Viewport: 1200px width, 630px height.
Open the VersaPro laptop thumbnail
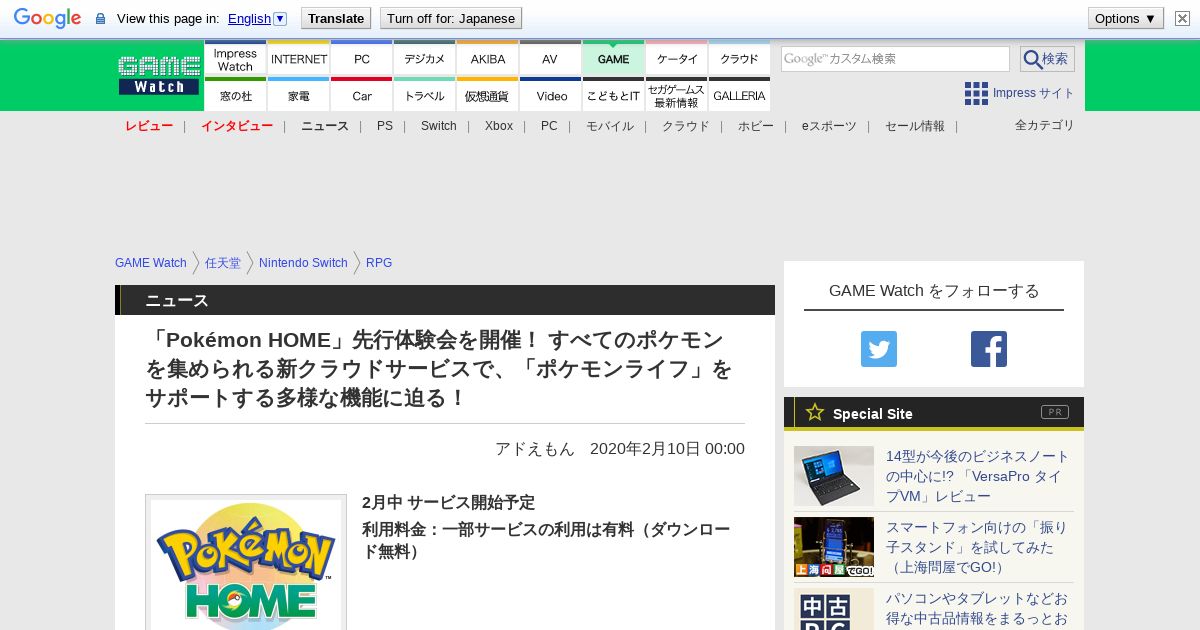[834, 476]
